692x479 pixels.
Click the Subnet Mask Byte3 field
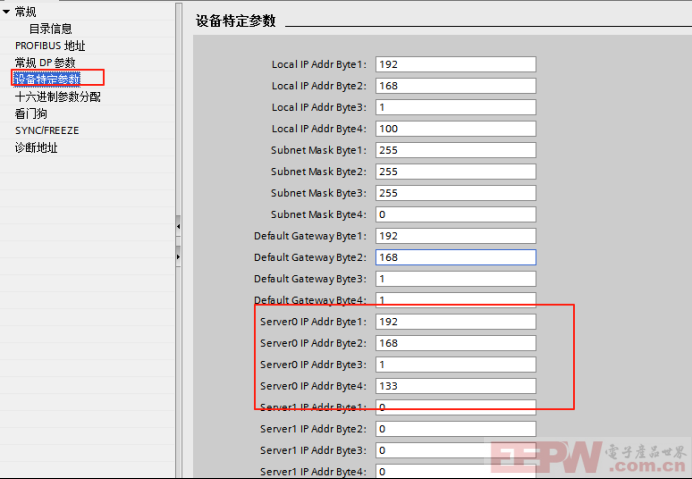tap(456, 193)
